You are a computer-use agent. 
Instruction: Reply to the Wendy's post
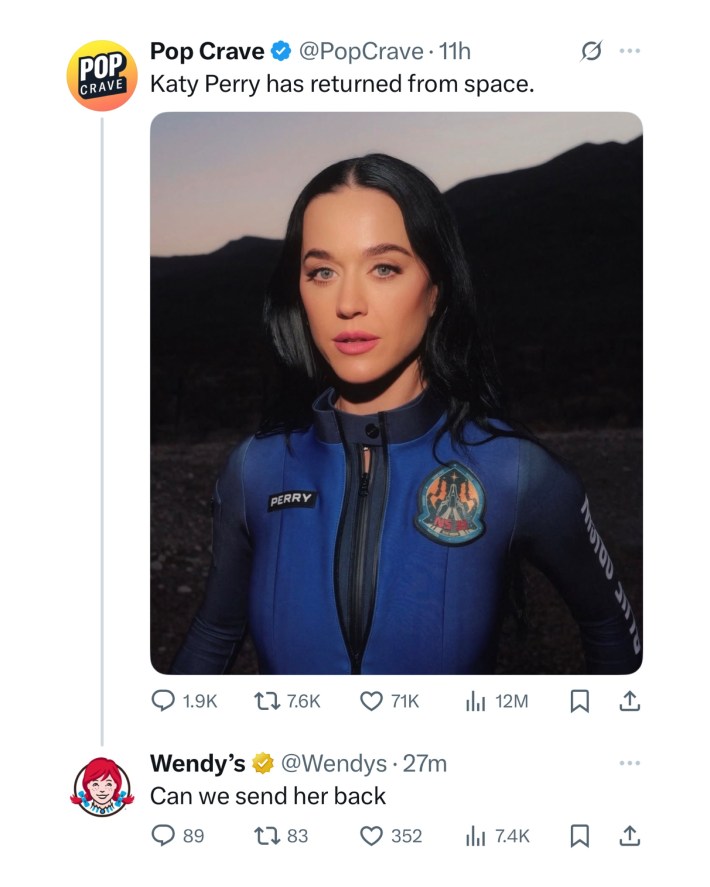pyautogui.click(x=163, y=835)
